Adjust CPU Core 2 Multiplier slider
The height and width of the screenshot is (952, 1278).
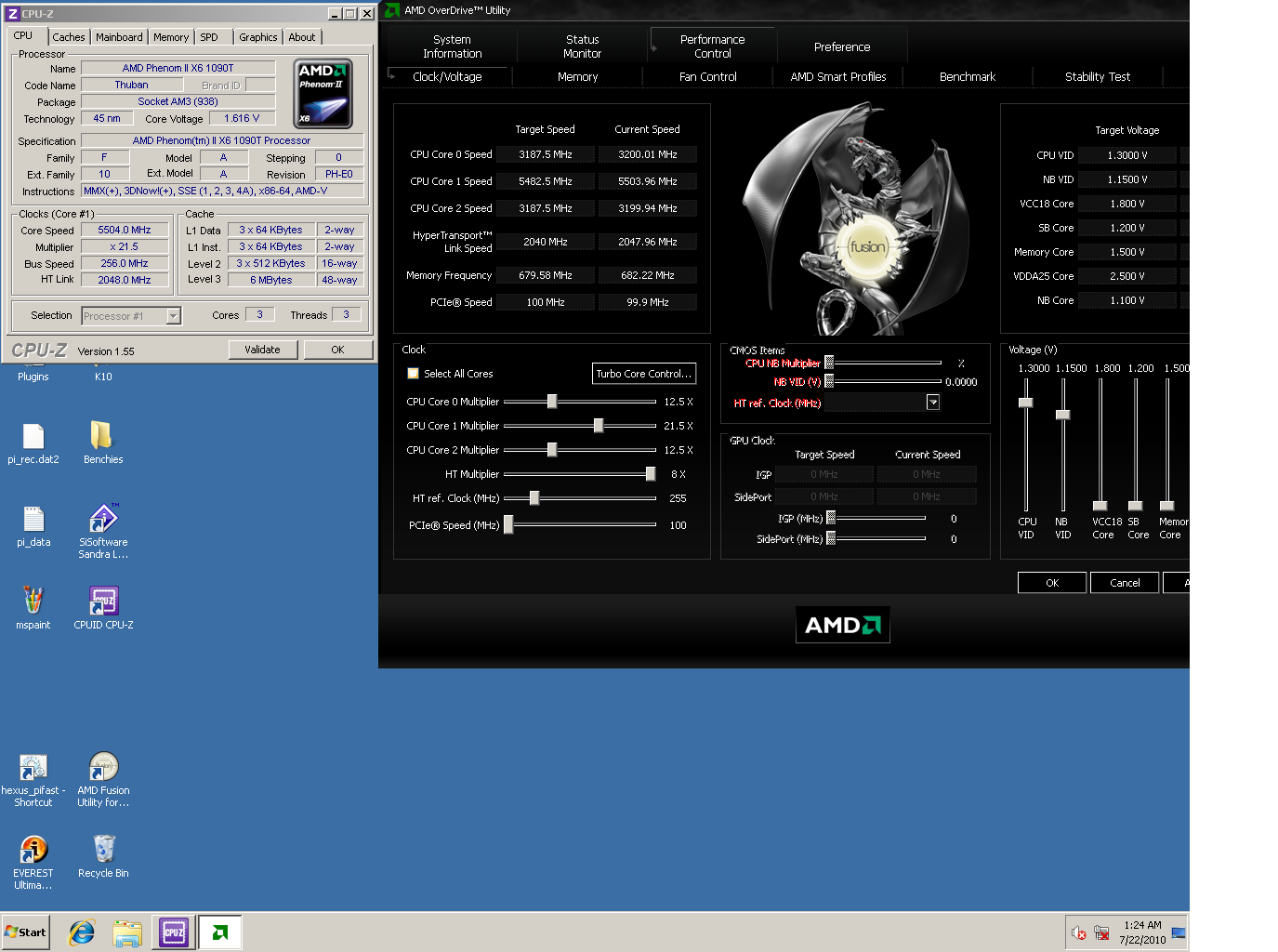tap(552, 450)
